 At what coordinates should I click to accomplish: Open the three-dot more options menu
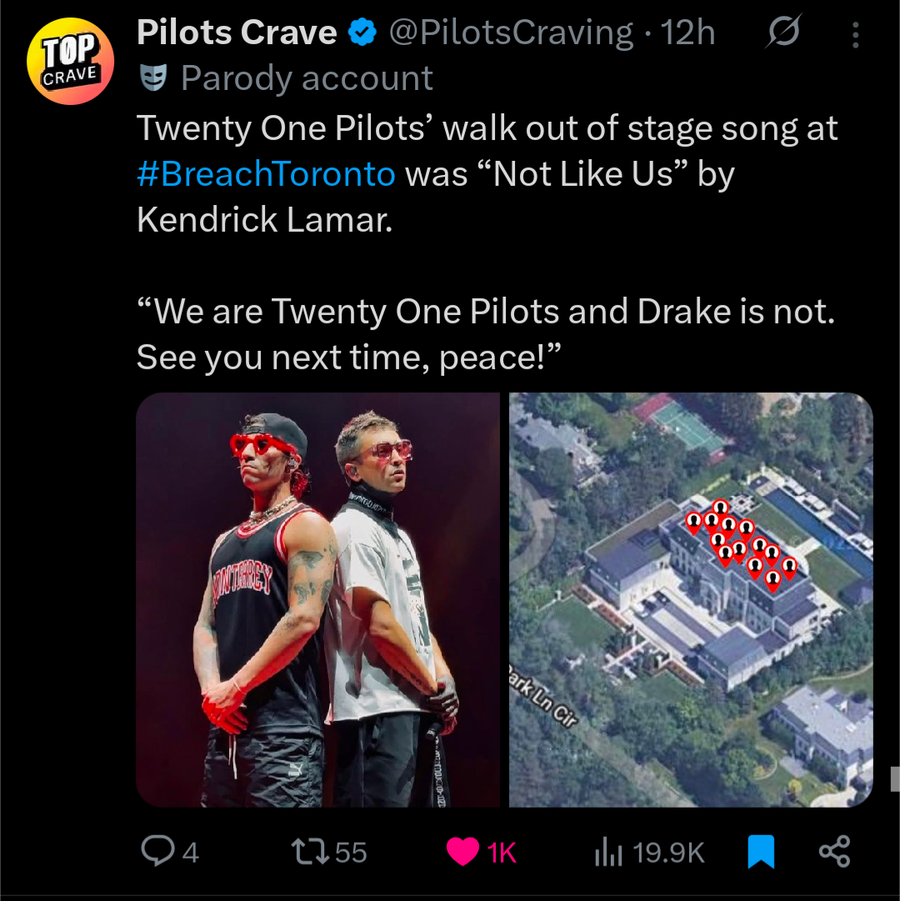[x=855, y=34]
